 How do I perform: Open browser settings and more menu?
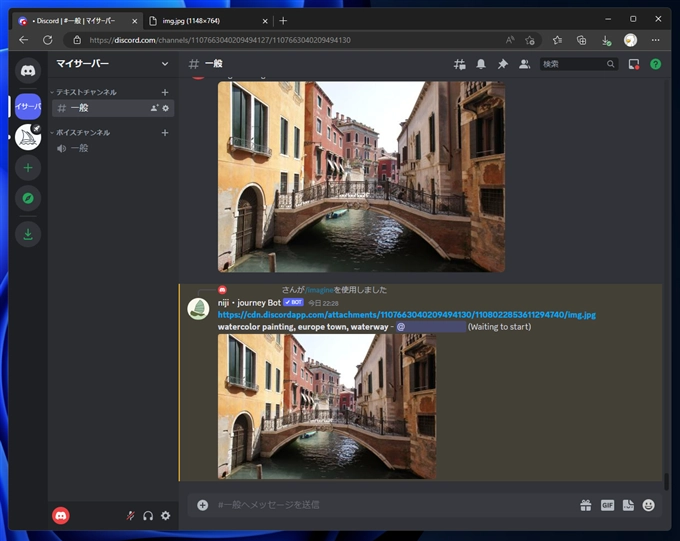point(655,40)
